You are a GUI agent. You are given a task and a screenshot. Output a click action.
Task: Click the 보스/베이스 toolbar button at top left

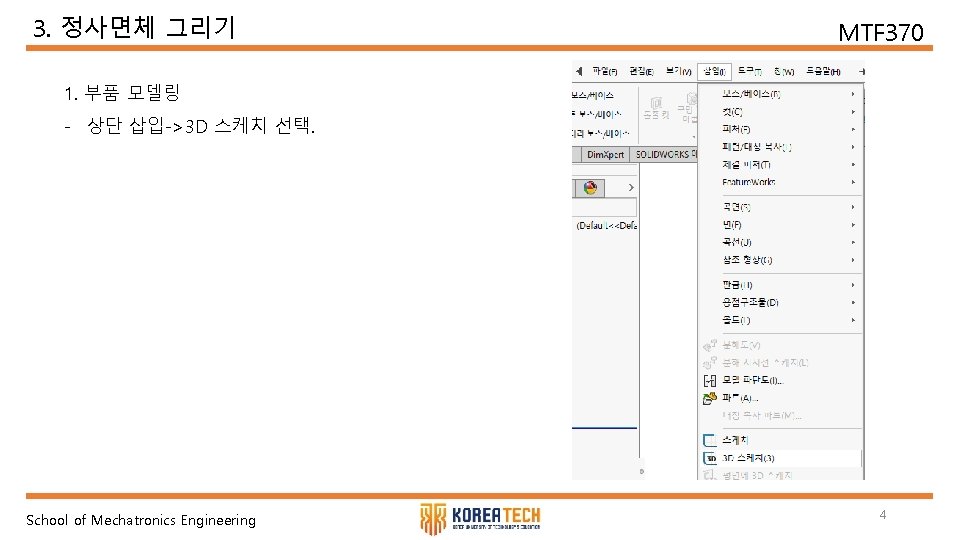[593, 96]
